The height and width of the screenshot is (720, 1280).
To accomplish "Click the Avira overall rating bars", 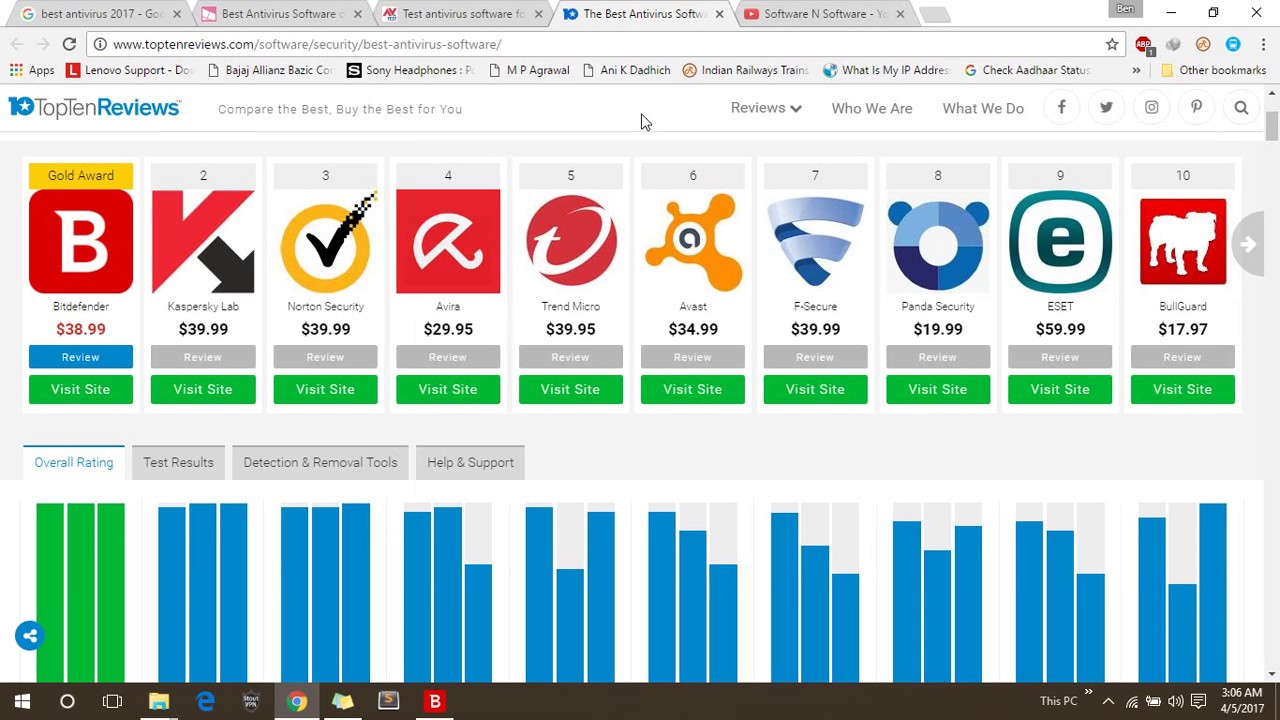I will (448, 592).
